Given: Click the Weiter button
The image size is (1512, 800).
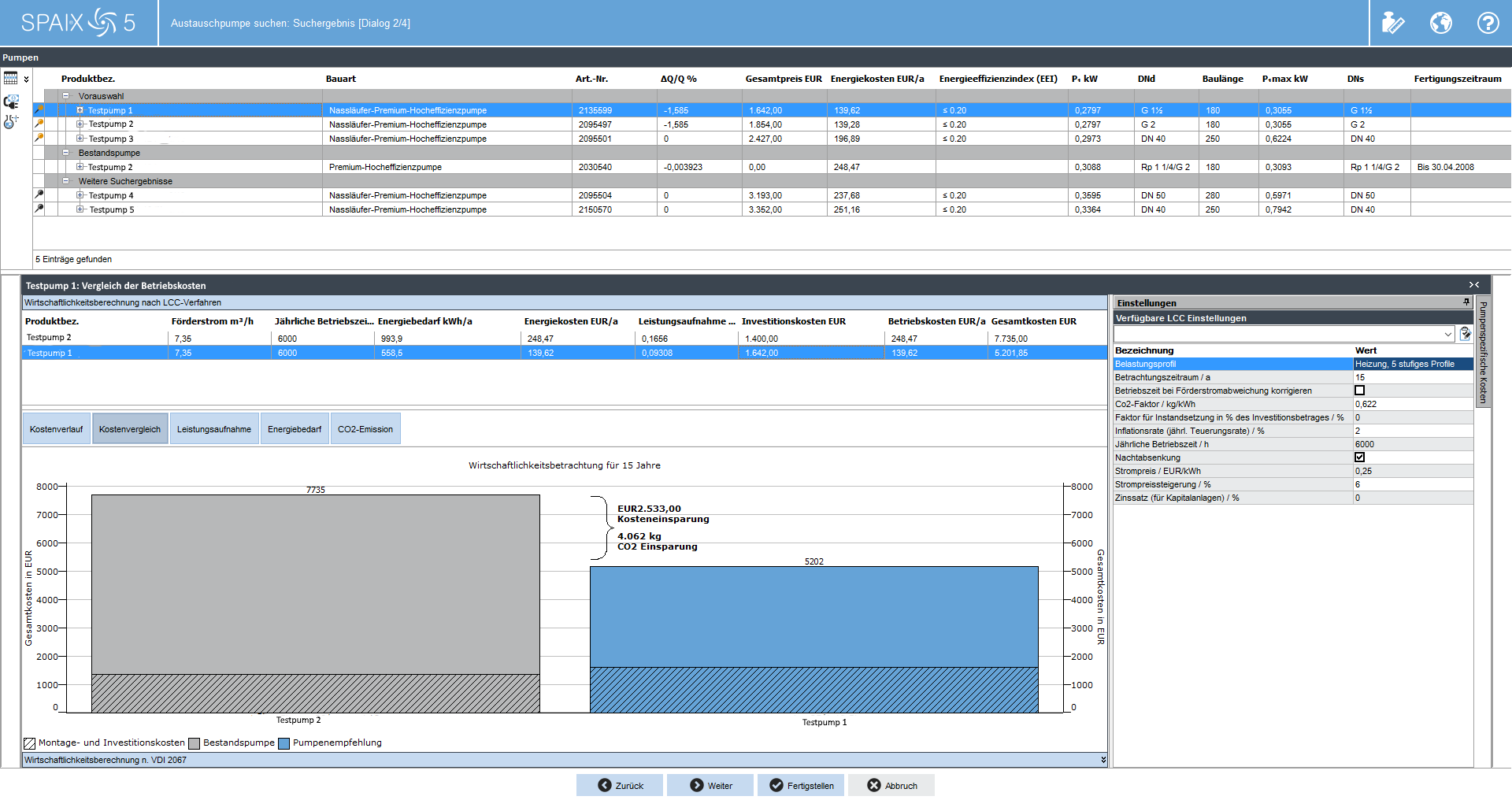Looking at the screenshot, I should (x=711, y=785).
